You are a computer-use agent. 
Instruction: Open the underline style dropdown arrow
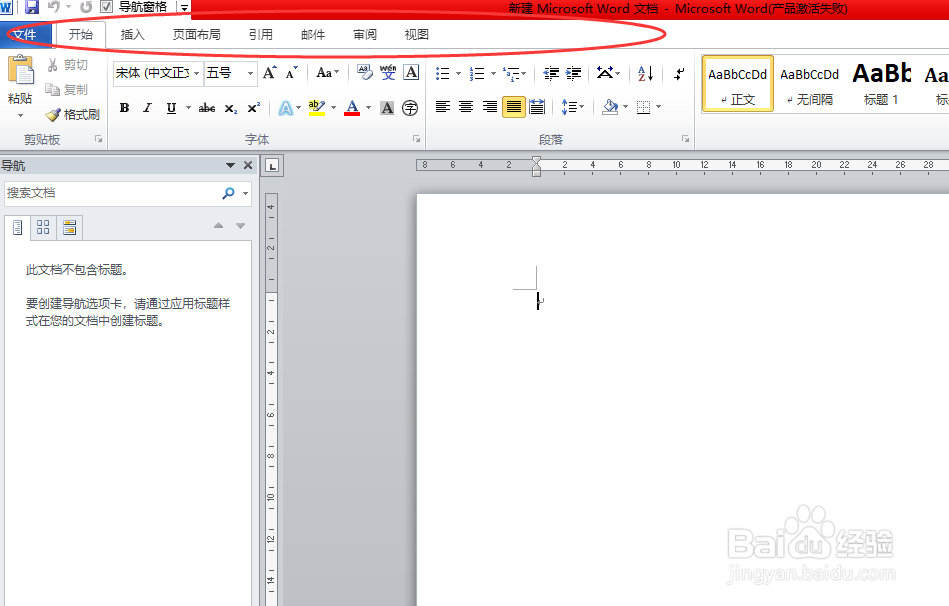click(x=189, y=108)
